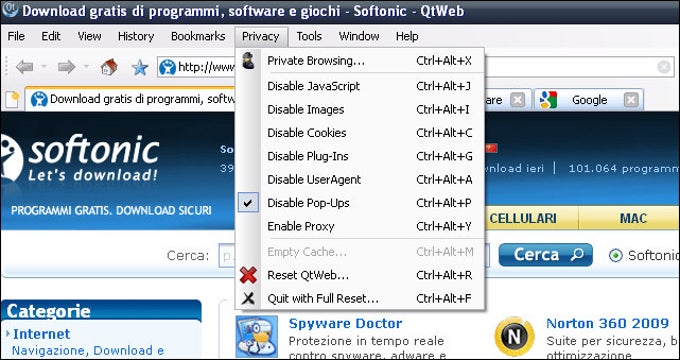
Task: Close the Privacy menu header
Action: click(261, 37)
